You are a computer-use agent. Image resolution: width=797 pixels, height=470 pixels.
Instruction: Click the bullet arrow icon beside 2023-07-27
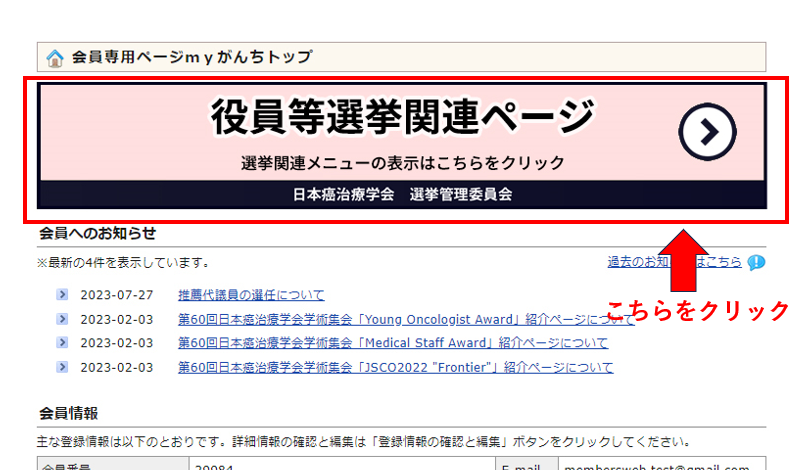point(63,295)
